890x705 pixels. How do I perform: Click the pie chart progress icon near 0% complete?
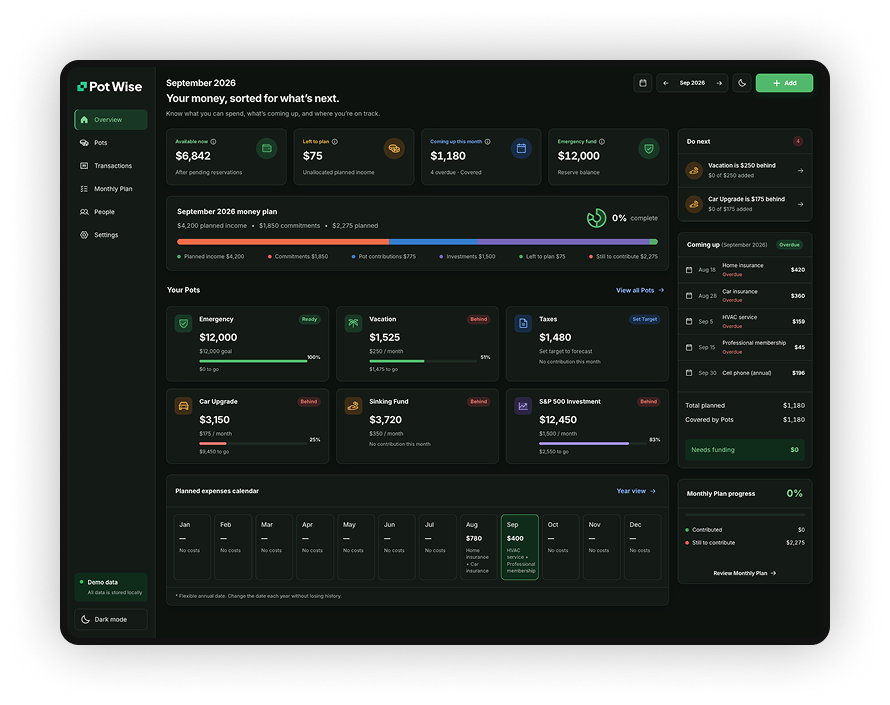tap(597, 218)
